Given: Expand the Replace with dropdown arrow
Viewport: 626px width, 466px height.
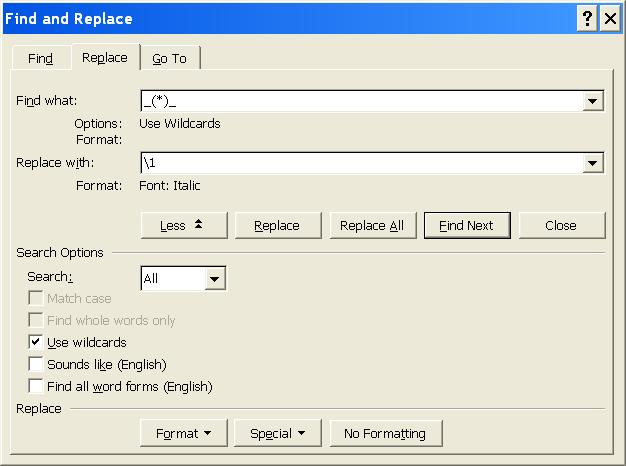Looking at the screenshot, I should tap(594, 163).
